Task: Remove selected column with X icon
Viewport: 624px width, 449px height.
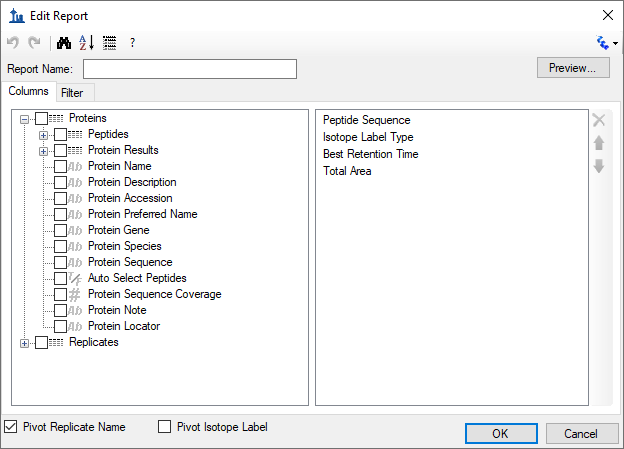Action: [599, 120]
